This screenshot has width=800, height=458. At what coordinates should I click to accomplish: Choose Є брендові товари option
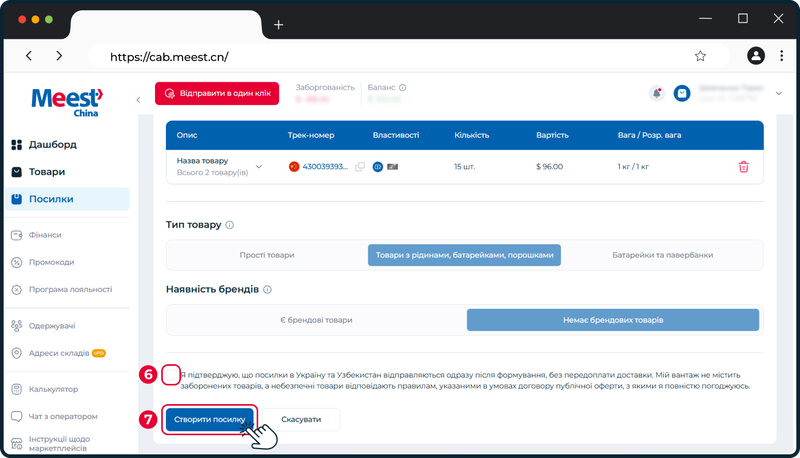pyautogui.click(x=316, y=320)
